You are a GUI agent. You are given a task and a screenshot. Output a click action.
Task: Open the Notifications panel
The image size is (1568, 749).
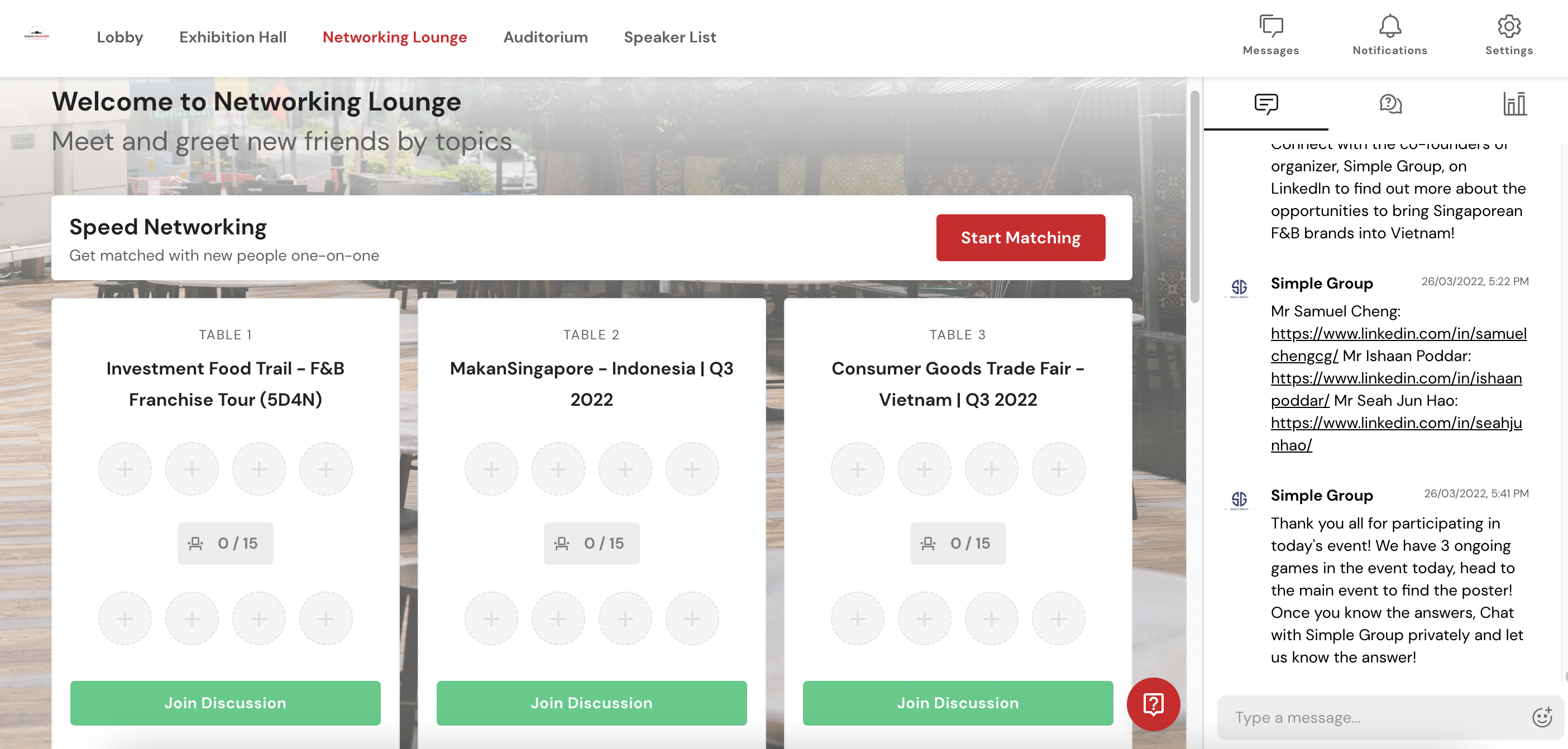[x=1390, y=30]
